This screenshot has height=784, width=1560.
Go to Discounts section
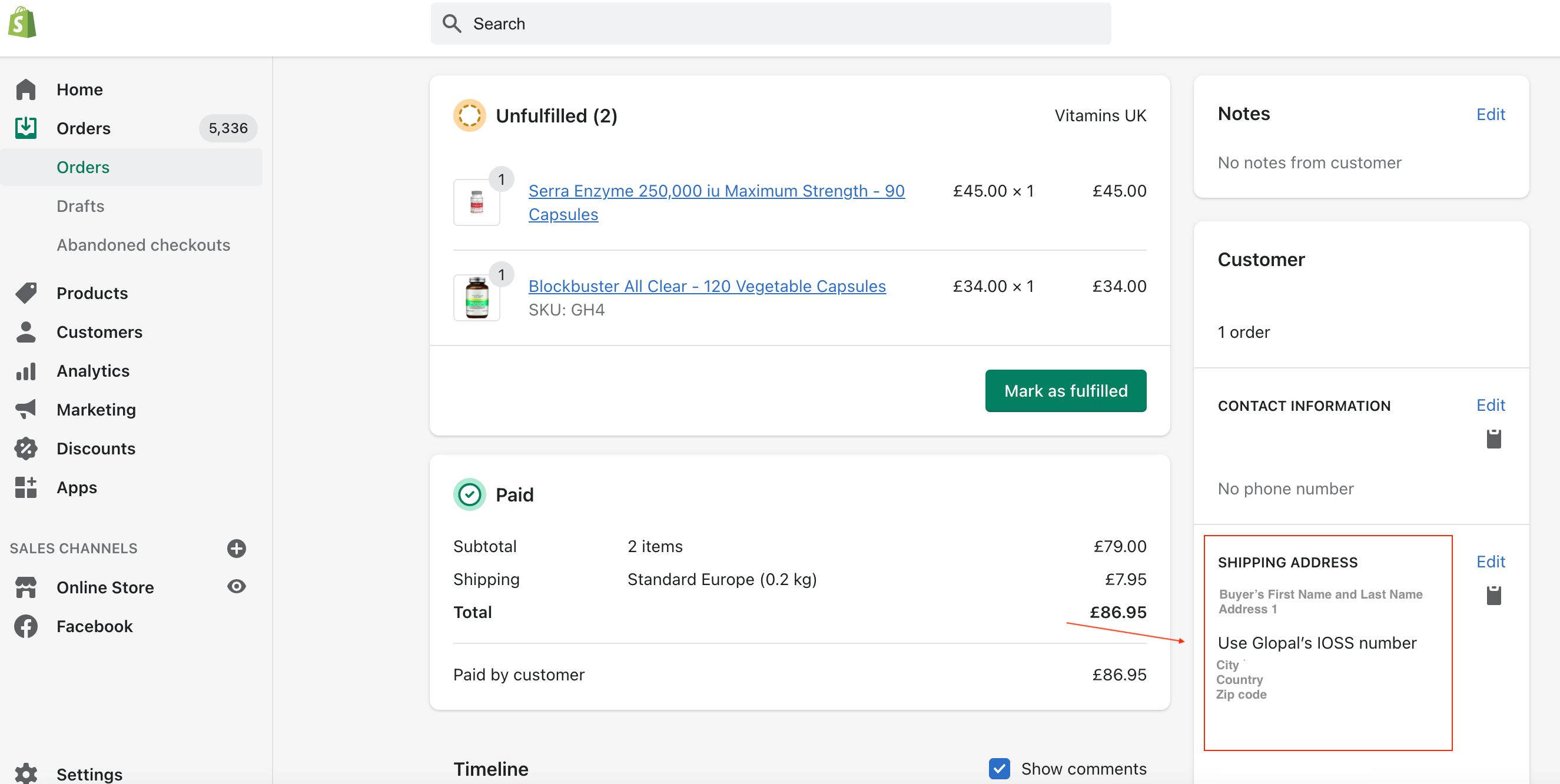click(x=96, y=449)
